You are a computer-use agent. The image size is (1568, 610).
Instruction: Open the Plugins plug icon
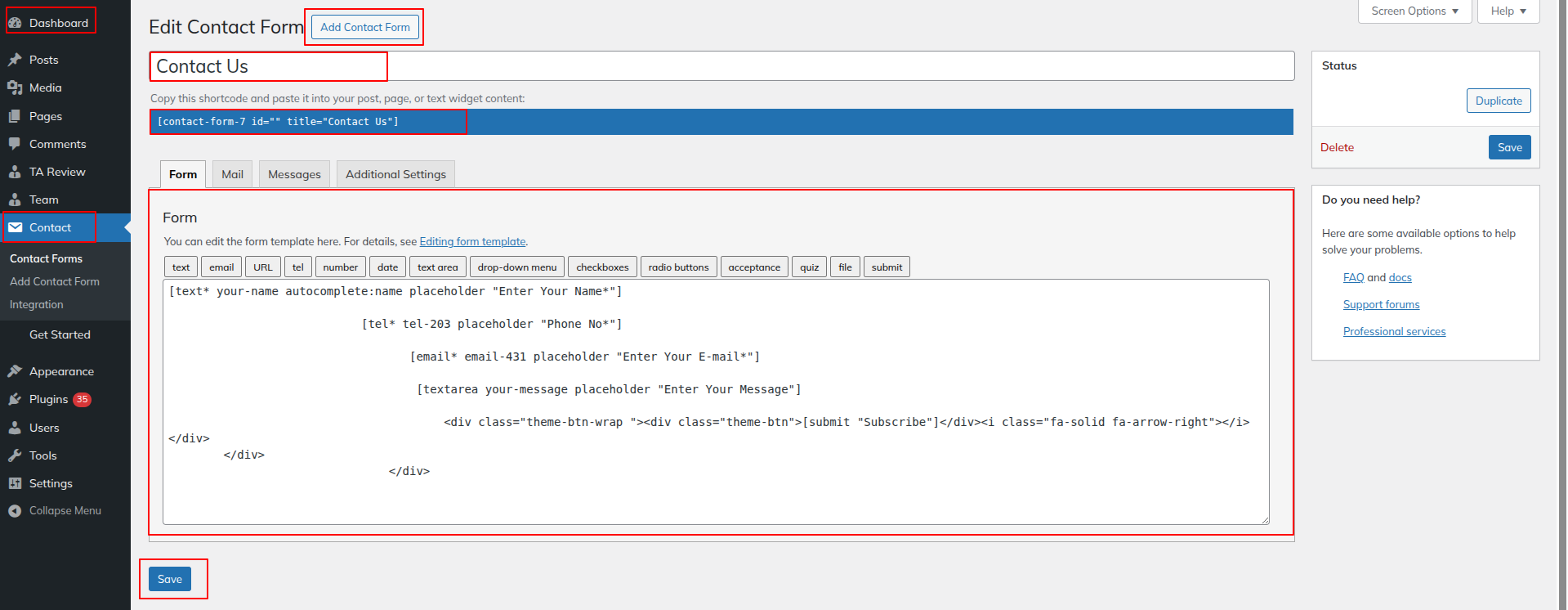coord(15,399)
